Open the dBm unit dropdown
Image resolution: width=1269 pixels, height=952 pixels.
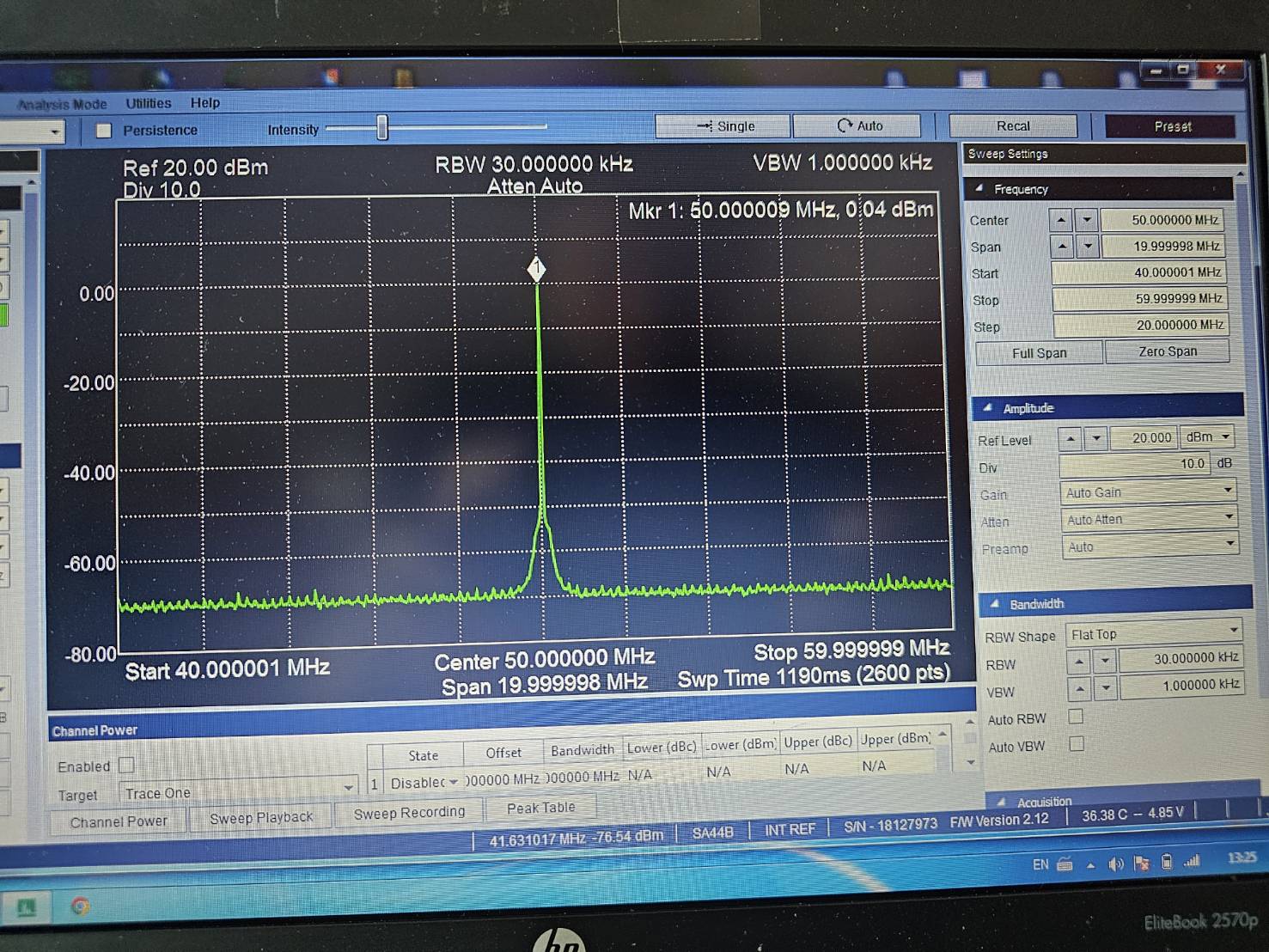point(1207,436)
